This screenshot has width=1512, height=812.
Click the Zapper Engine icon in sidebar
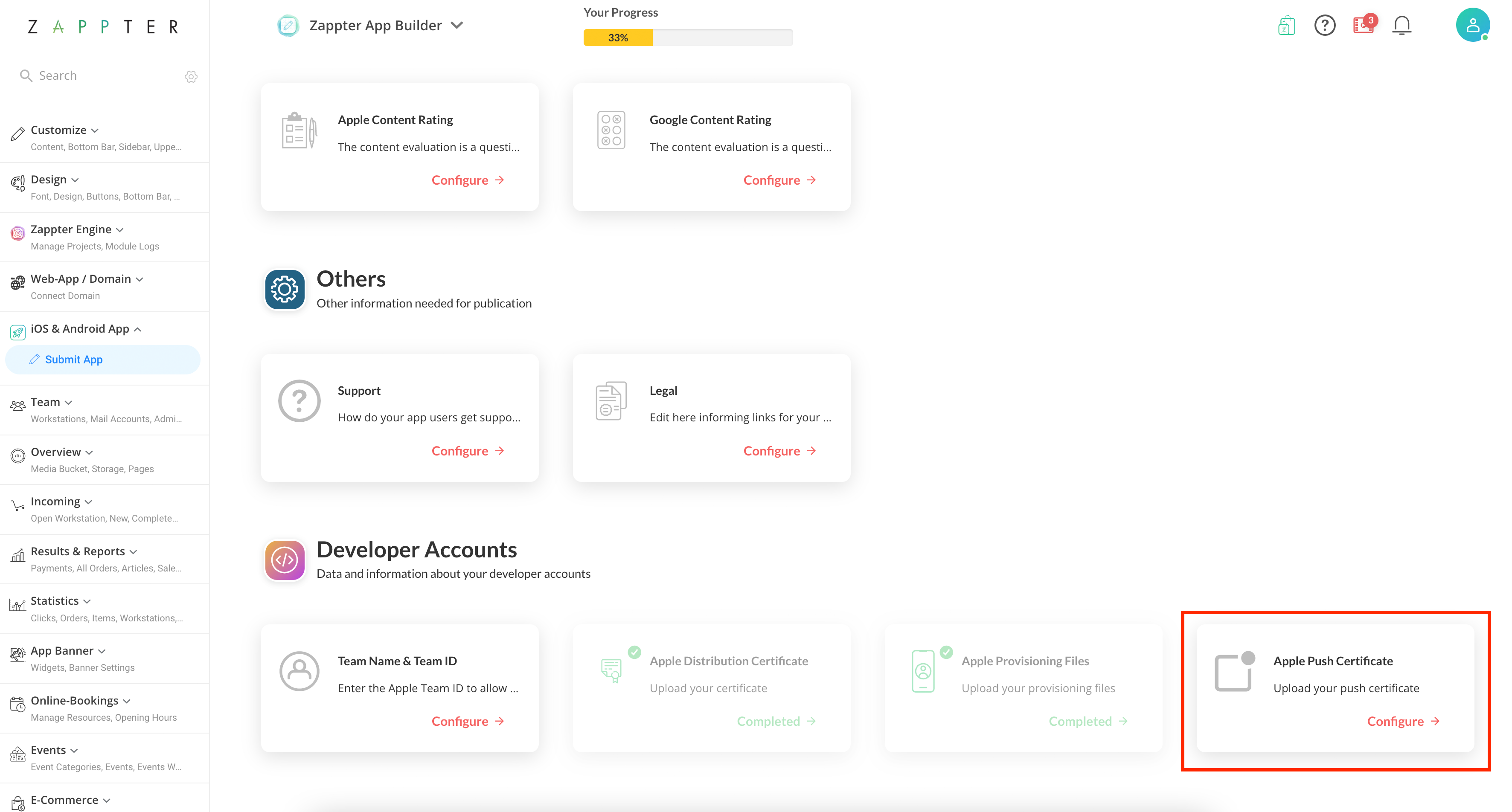coord(17,234)
